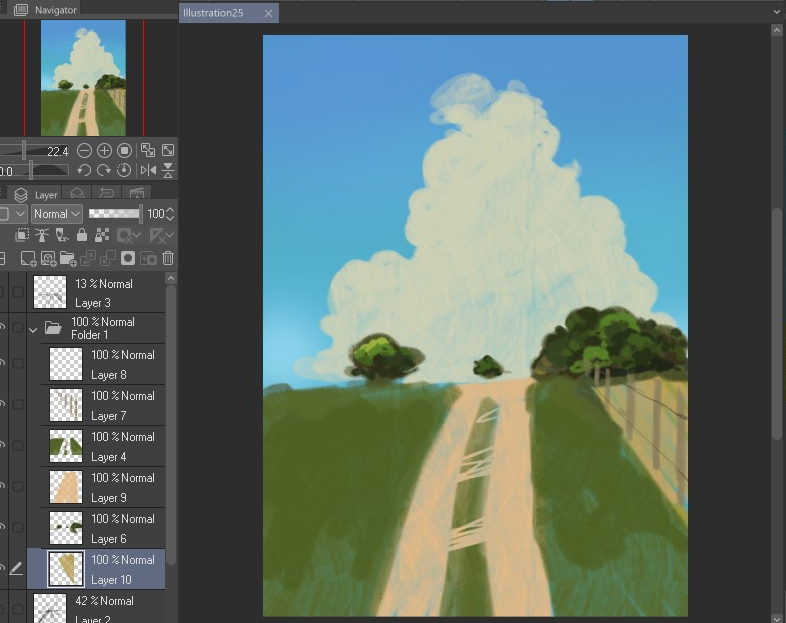This screenshot has width=786, height=623.
Task: Click the zoom in icon in Navigator
Action: click(x=104, y=151)
